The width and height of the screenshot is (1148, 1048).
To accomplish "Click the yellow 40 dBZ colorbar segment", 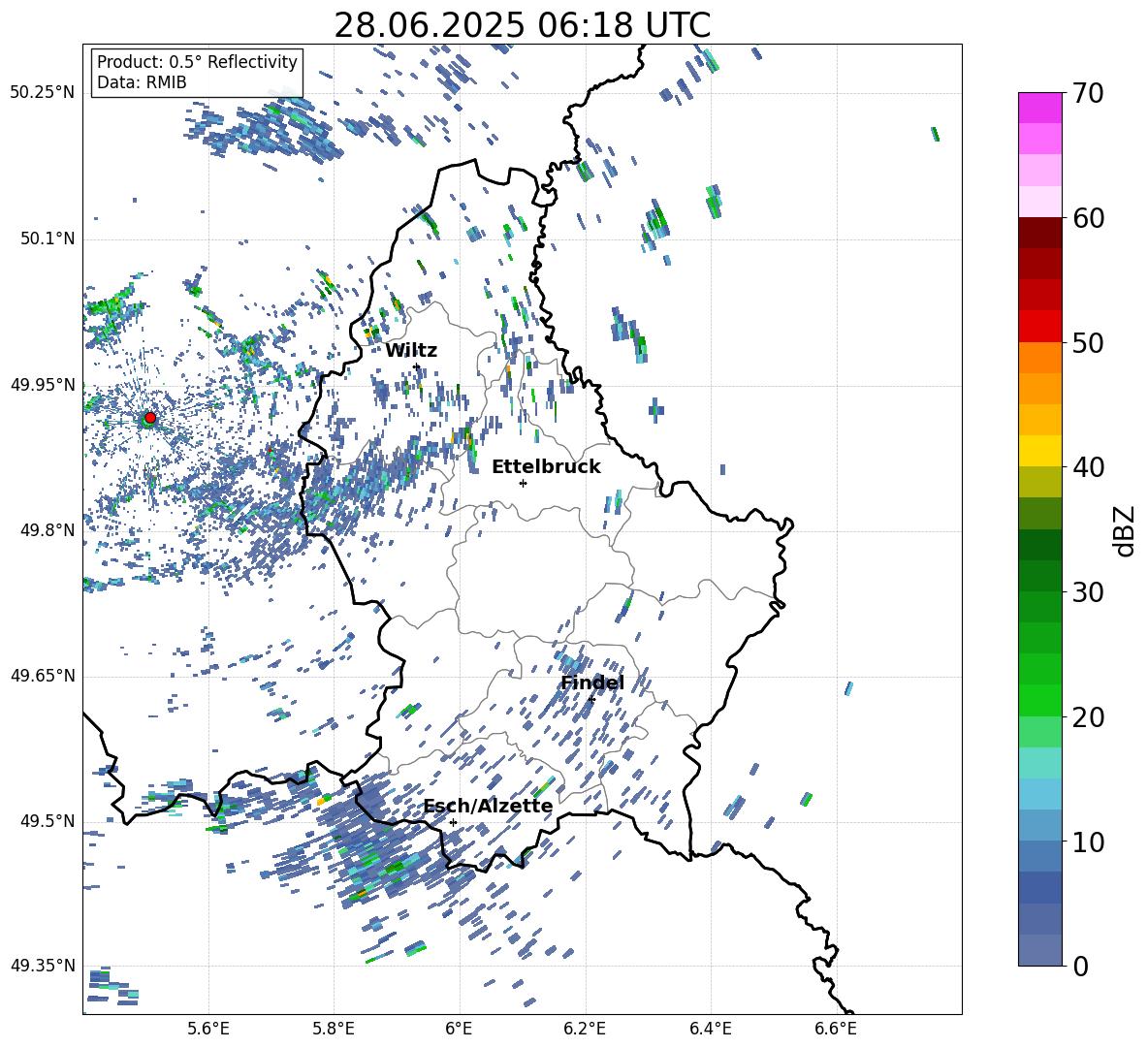I will pos(1039,451).
